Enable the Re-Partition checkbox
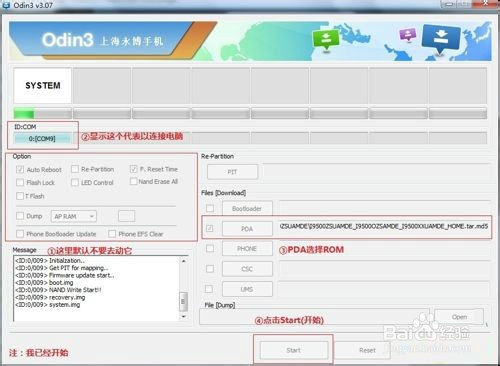This screenshot has height=366, width=500. point(75,169)
